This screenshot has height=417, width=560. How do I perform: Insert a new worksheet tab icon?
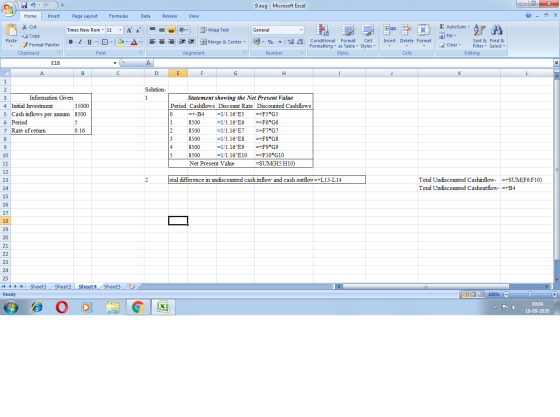click(132, 286)
